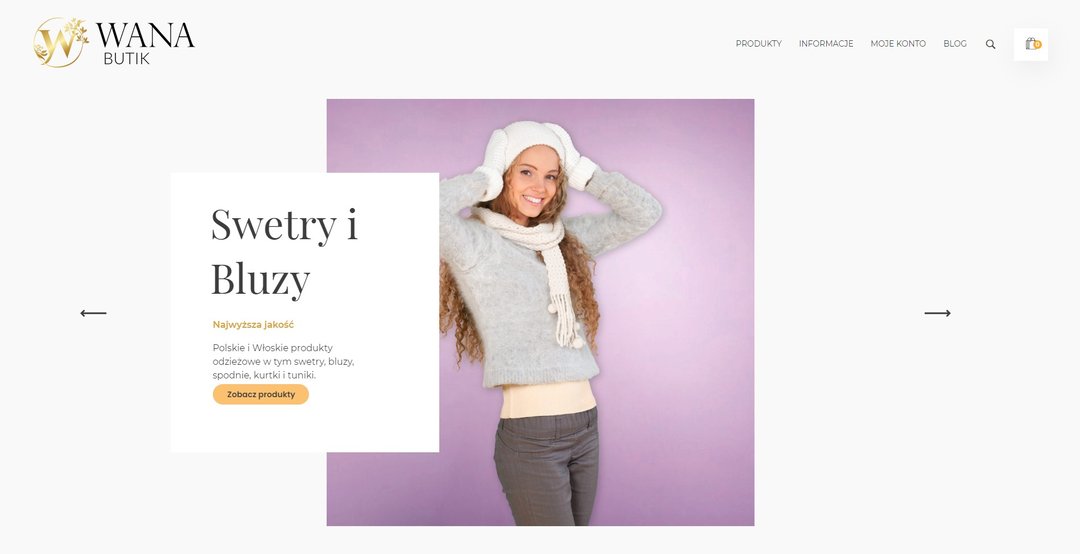Go to MOJE KONTO page
This screenshot has height=554, width=1080.
pyautogui.click(x=898, y=43)
